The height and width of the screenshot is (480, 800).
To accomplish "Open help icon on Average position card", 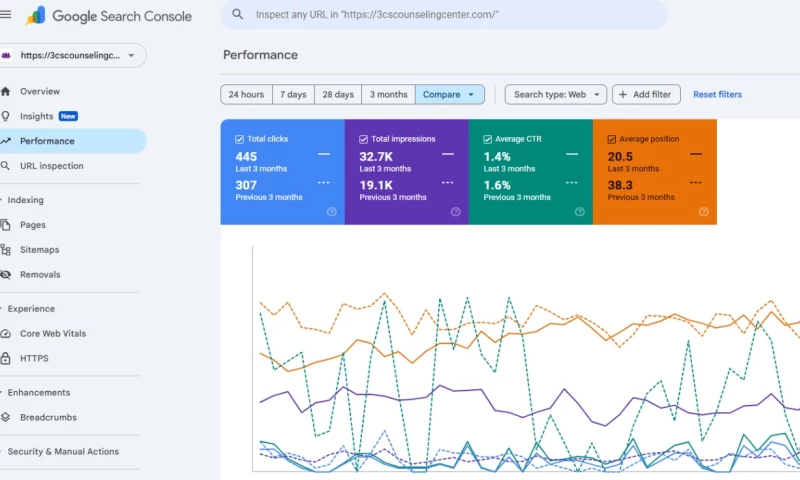I will pos(703,212).
